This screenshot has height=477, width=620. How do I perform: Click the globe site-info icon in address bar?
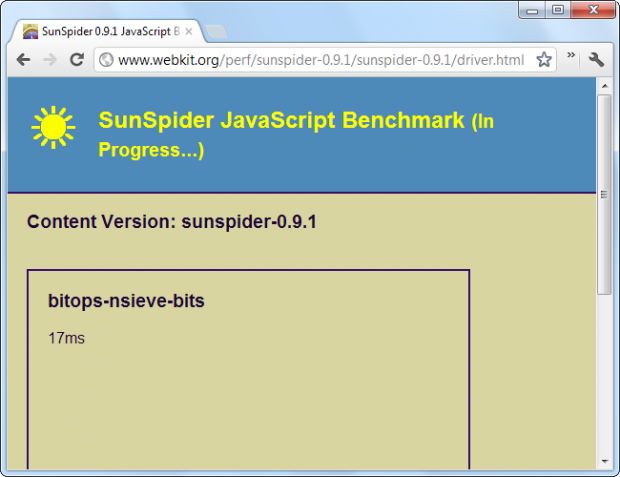coord(106,60)
